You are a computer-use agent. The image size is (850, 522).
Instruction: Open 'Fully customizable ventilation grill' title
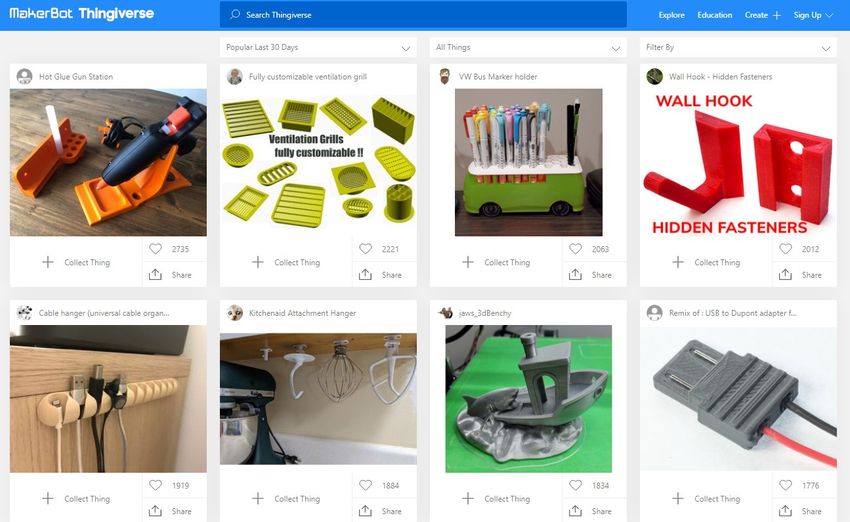308,77
